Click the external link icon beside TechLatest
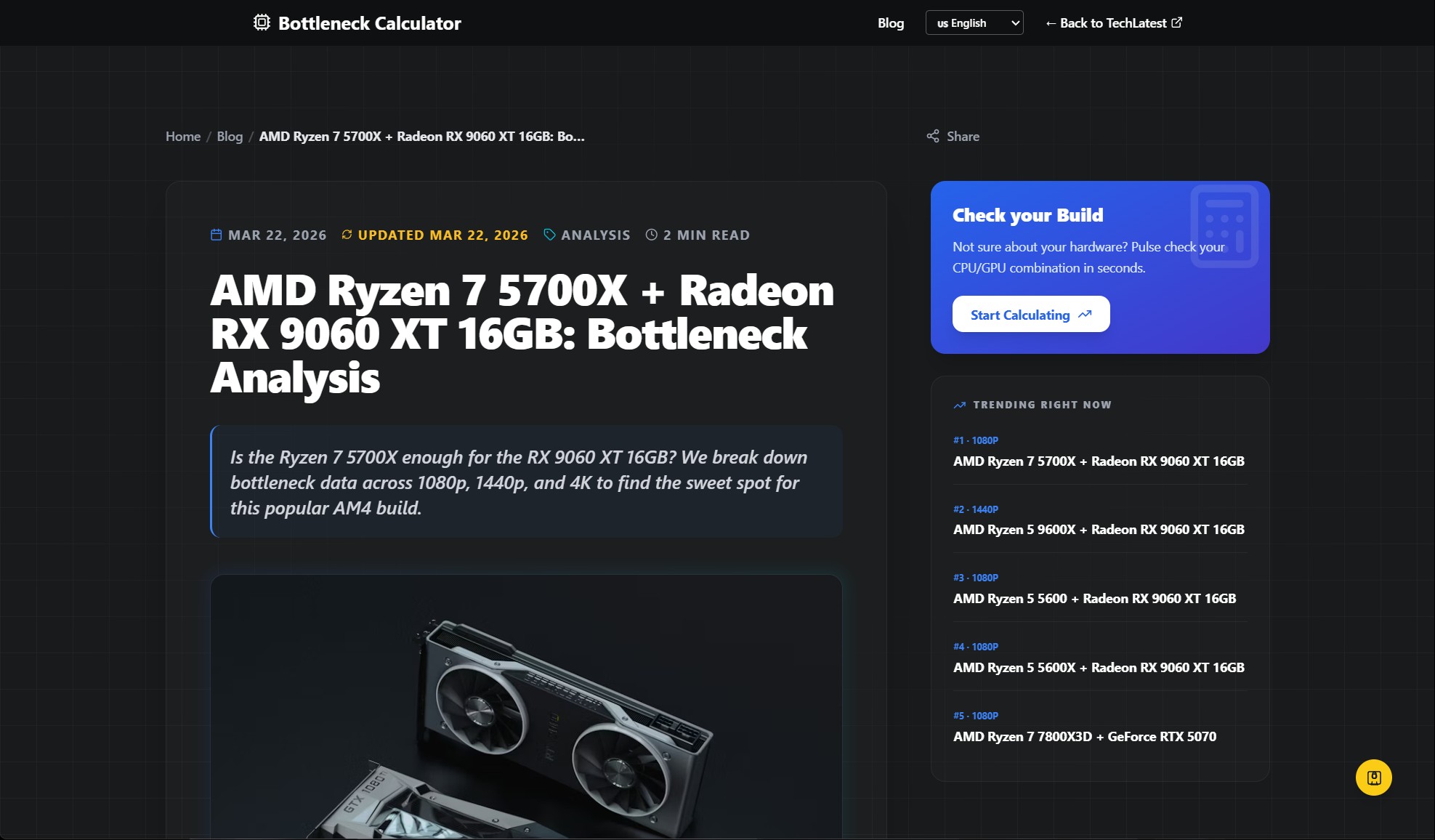The height and width of the screenshot is (840, 1435). pos(1177,23)
